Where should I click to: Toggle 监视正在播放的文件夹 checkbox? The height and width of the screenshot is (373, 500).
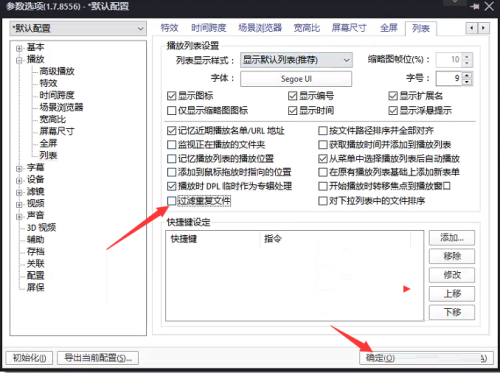(171, 145)
